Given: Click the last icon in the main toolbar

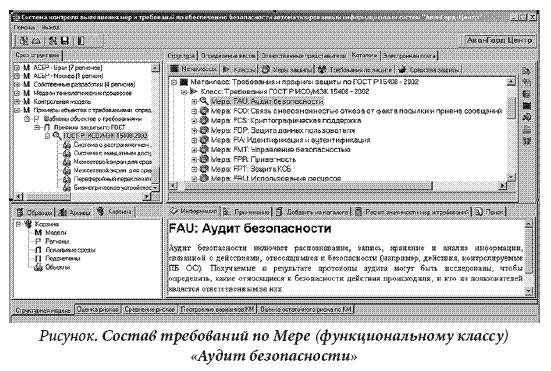Looking at the screenshot, I should 80,41.
